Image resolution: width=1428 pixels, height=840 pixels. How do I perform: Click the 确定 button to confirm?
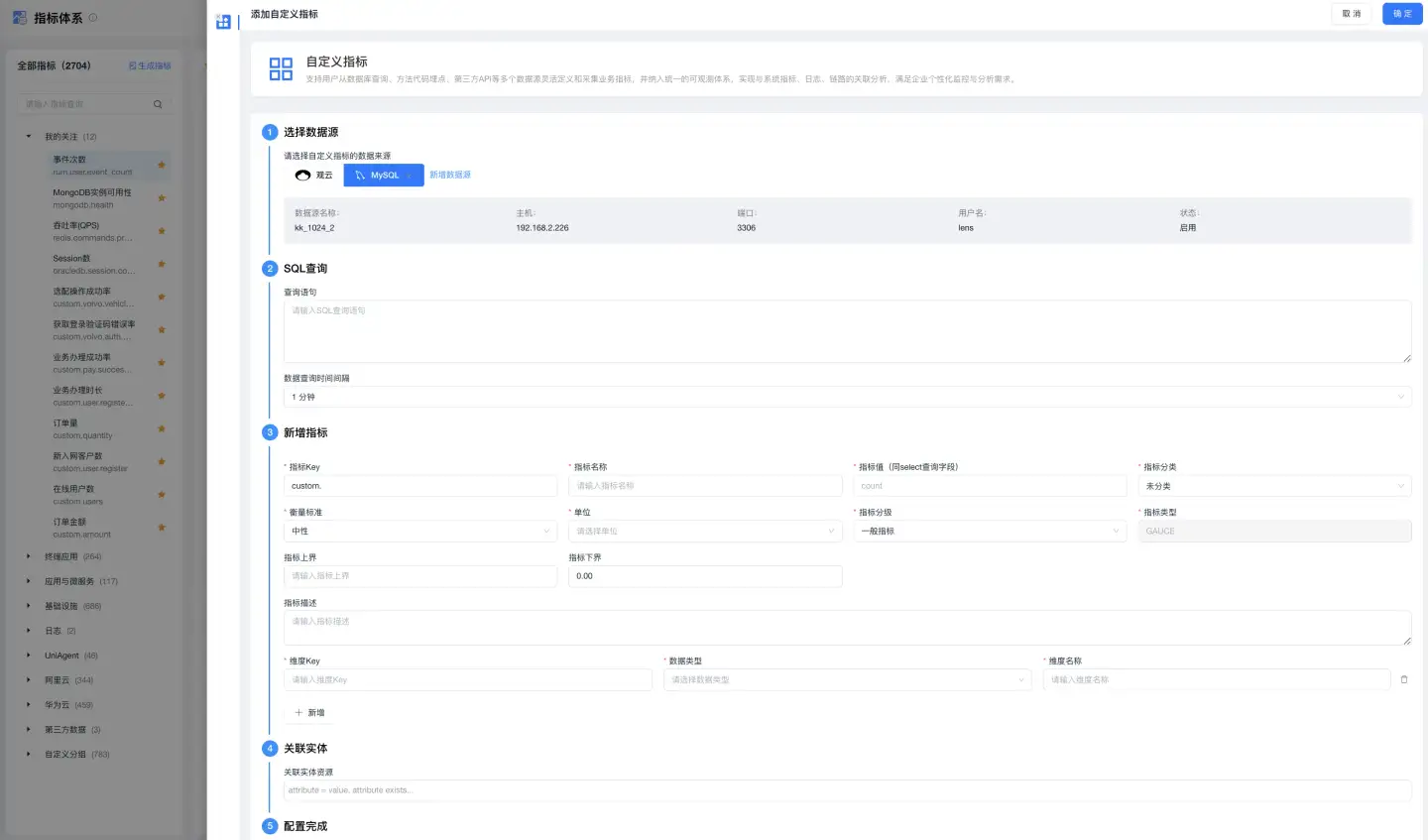point(1401,14)
